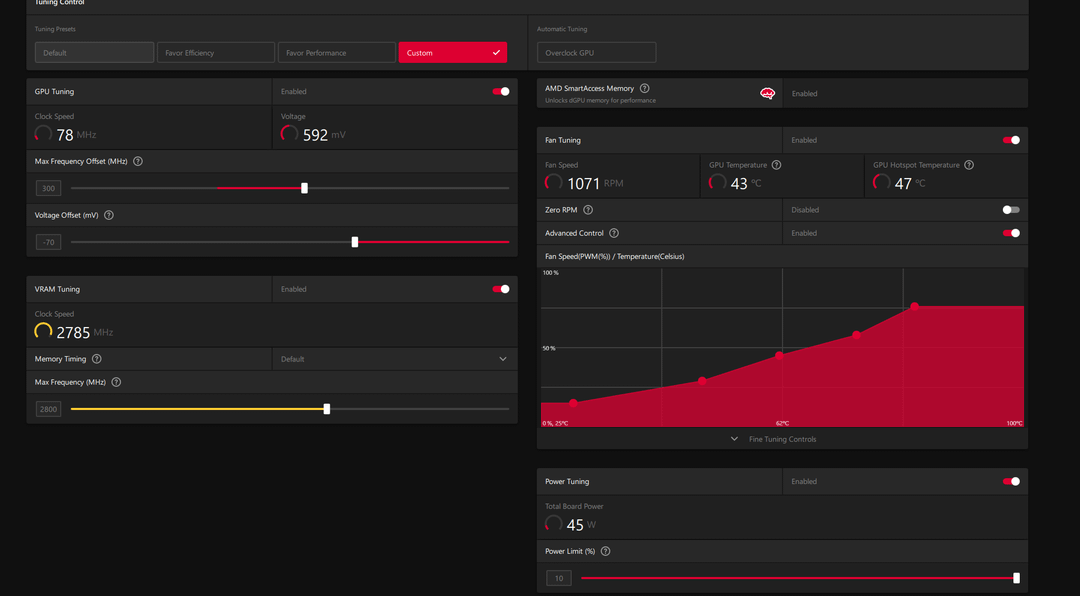The image size is (1080, 596).
Task: Click help icon next to Voltage Offset
Action: point(109,215)
